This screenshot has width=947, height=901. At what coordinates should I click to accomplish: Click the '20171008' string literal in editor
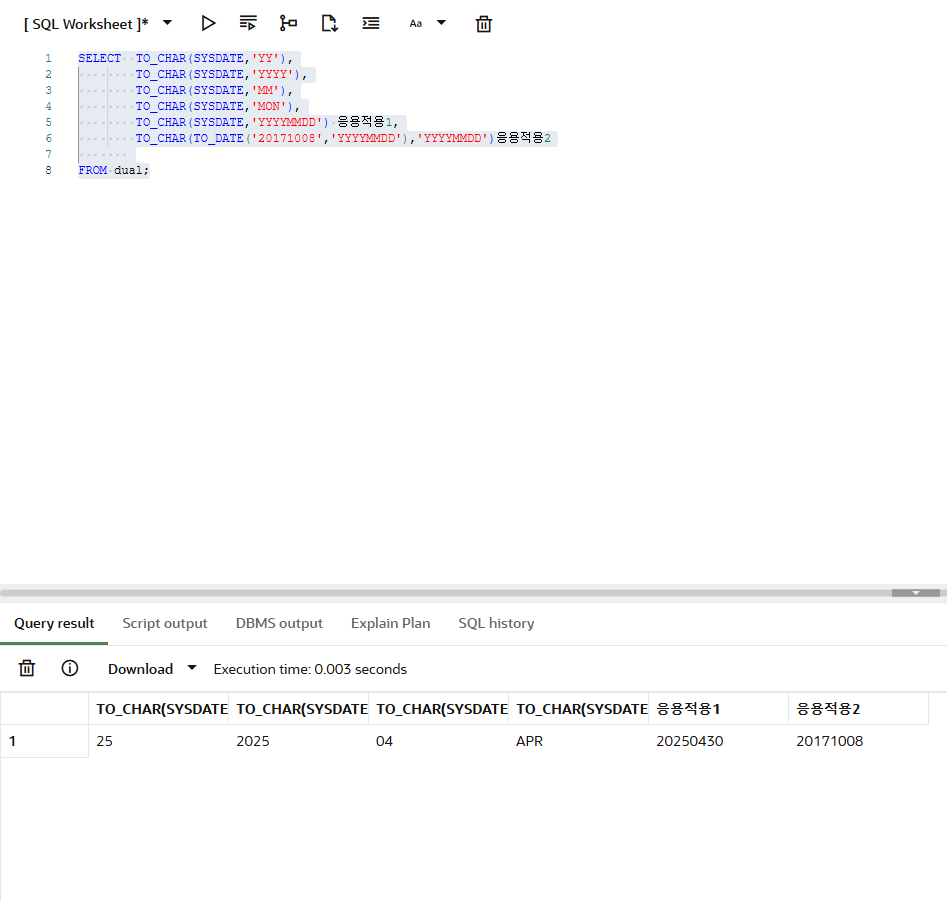click(287, 138)
